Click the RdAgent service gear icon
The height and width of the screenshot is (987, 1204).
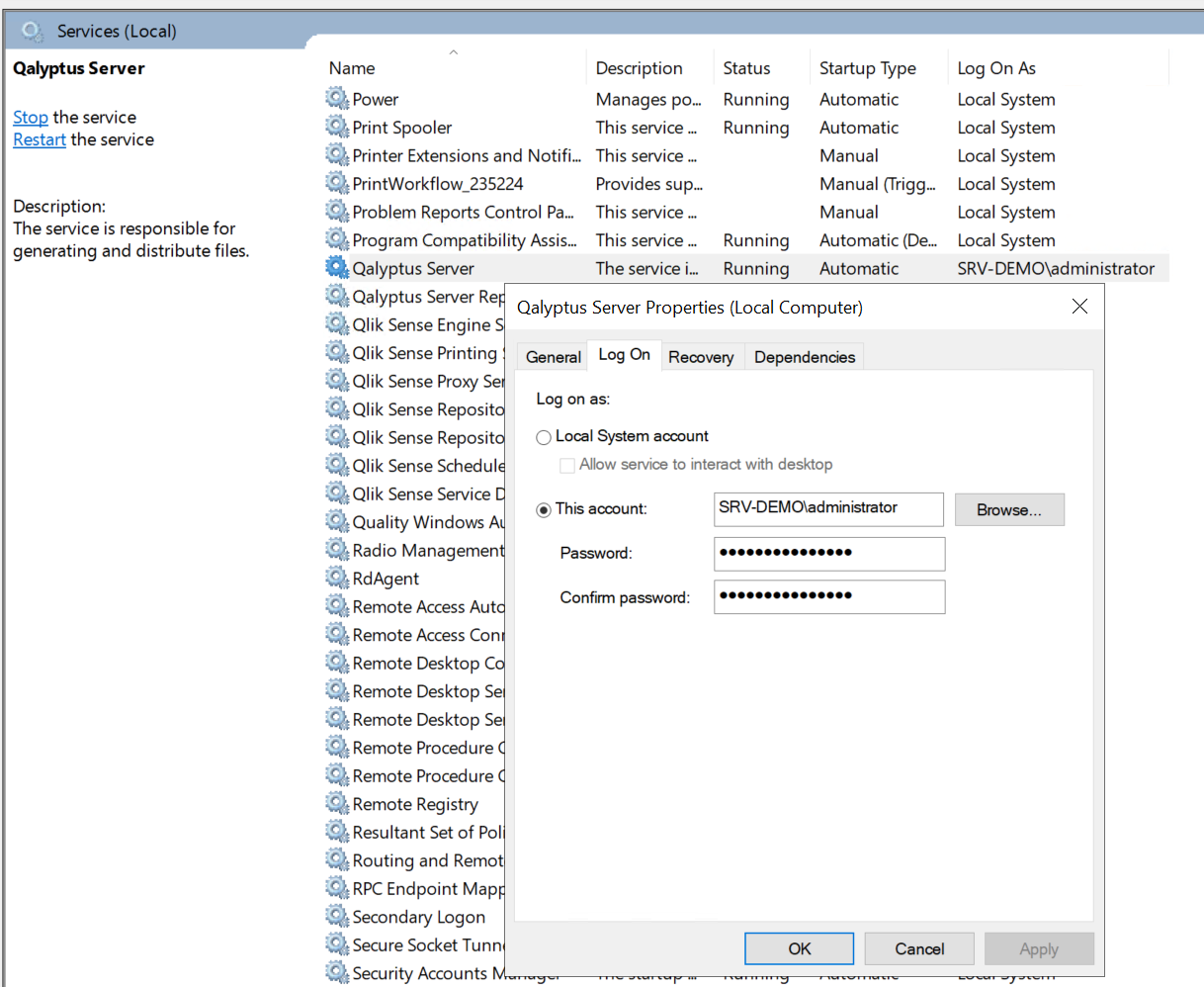click(x=337, y=579)
